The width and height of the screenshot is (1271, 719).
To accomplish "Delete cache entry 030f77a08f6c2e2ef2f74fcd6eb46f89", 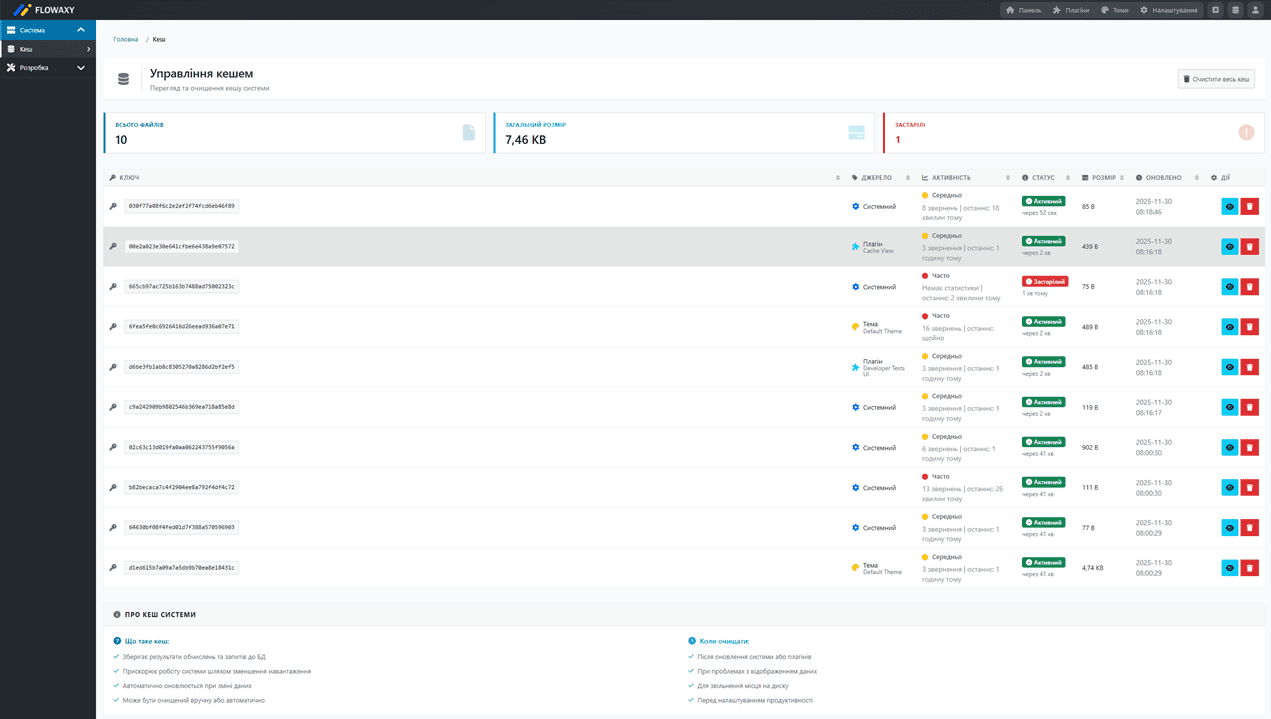I will 1249,206.
